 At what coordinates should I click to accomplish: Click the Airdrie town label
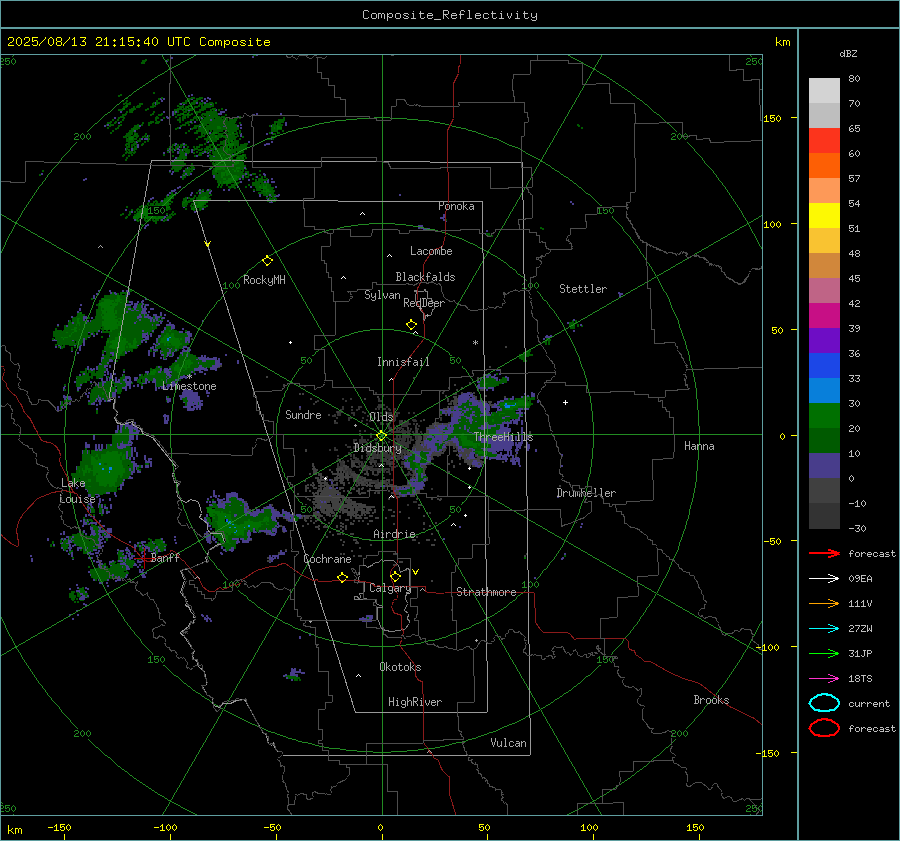pyautogui.click(x=394, y=534)
